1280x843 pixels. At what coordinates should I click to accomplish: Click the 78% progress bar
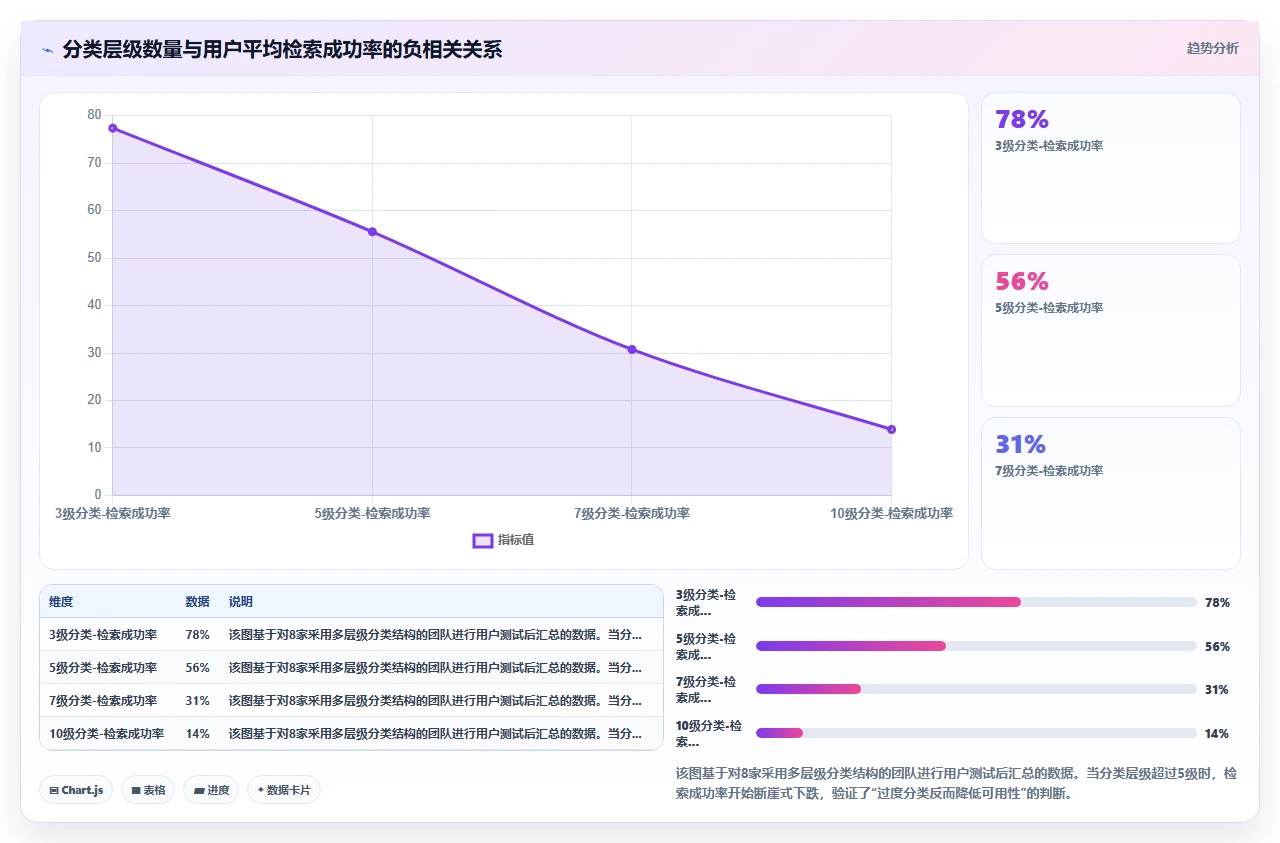(x=976, y=602)
